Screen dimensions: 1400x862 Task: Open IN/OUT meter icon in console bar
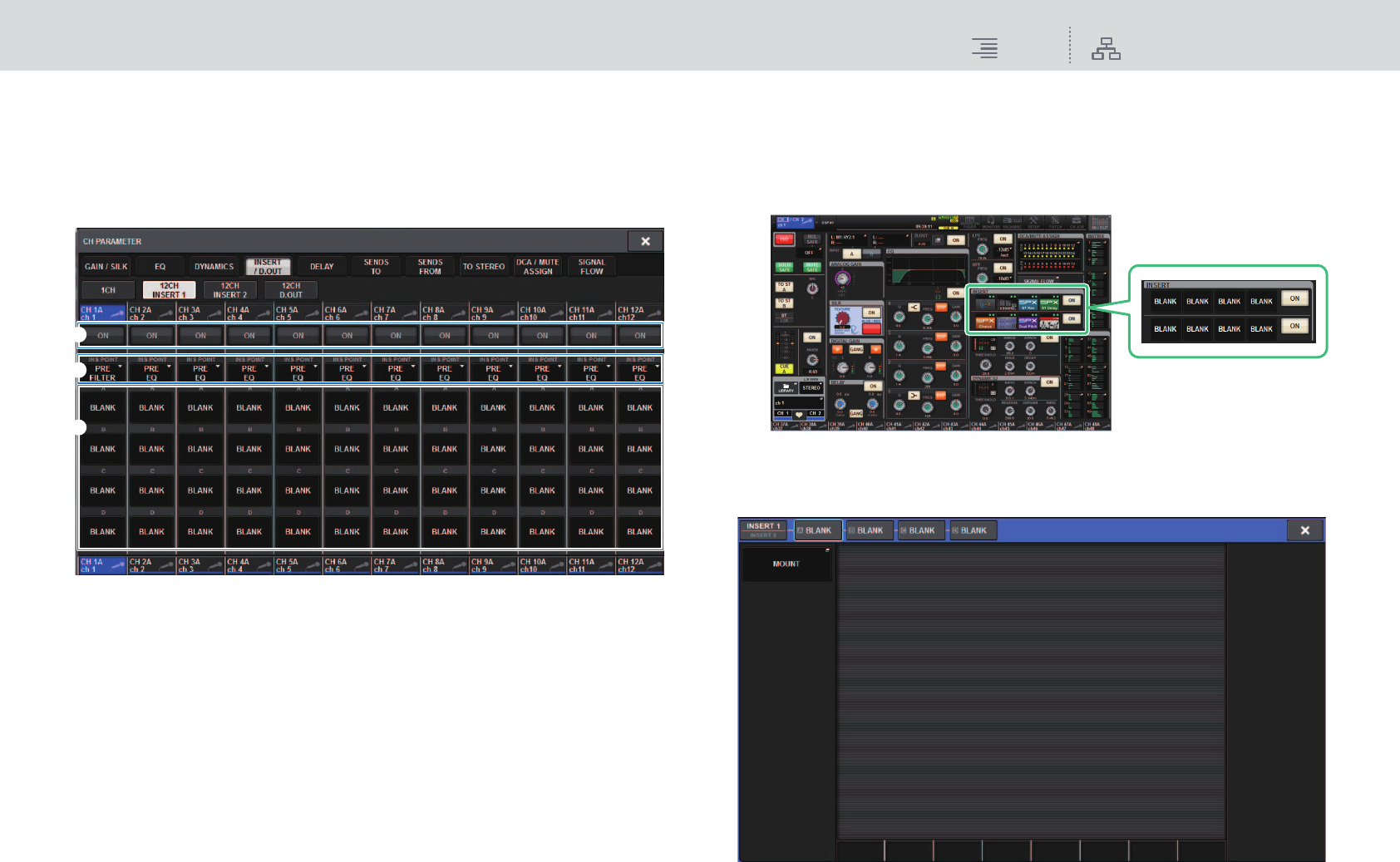1100,223
